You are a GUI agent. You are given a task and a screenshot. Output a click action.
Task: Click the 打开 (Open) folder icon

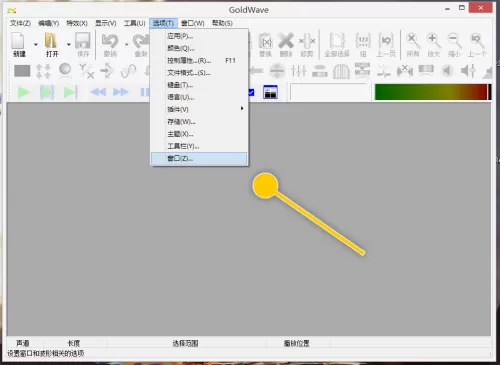pyautogui.click(x=51, y=41)
